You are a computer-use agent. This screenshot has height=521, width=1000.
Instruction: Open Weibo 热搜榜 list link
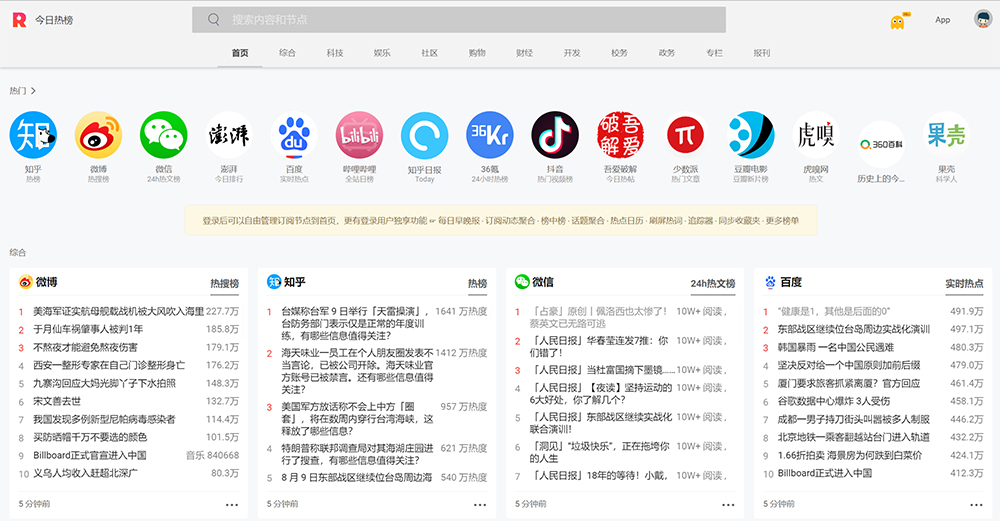point(224,284)
